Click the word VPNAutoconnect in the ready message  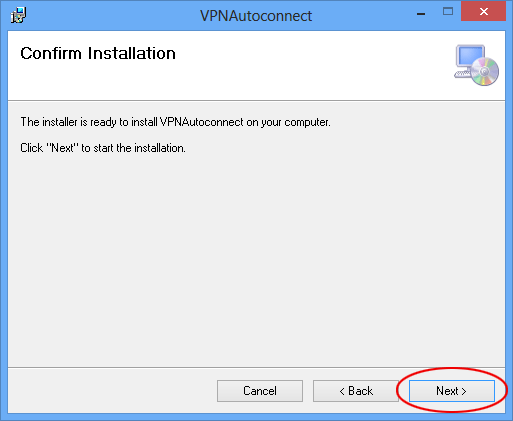point(202,122)
